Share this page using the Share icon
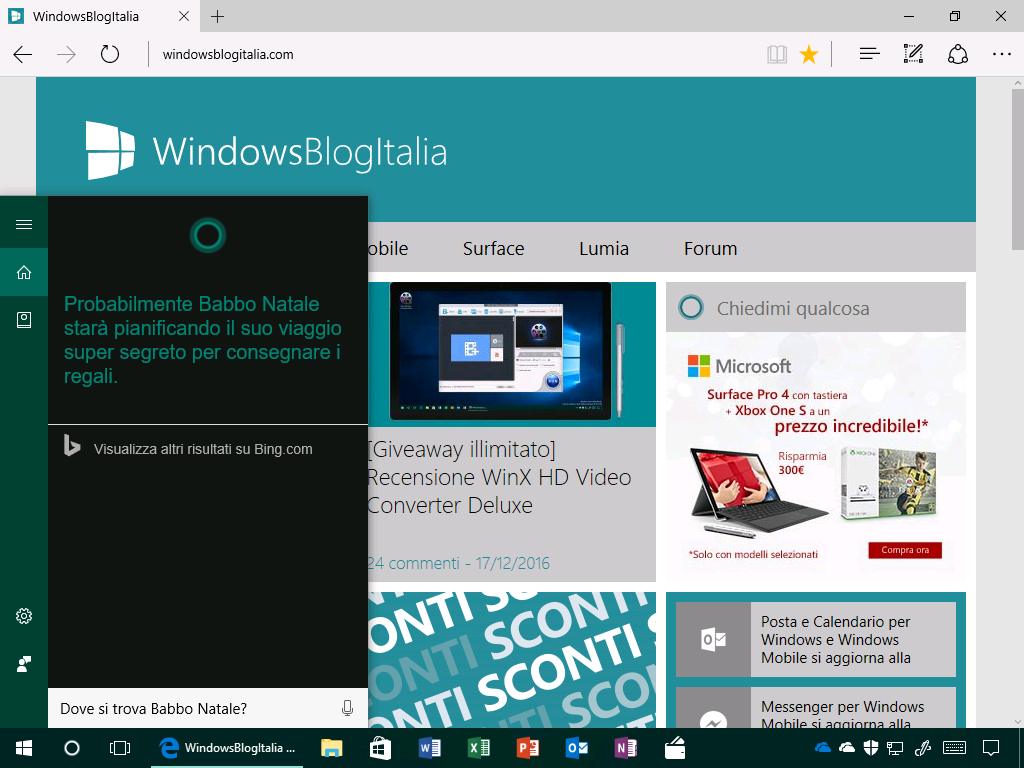1024x768 pixels. (957, 54)
